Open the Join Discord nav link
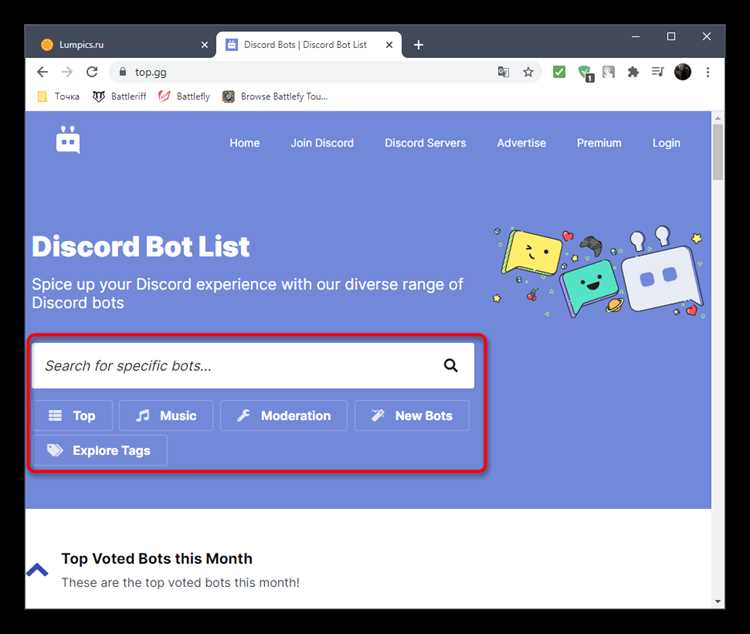 [322, 143]
